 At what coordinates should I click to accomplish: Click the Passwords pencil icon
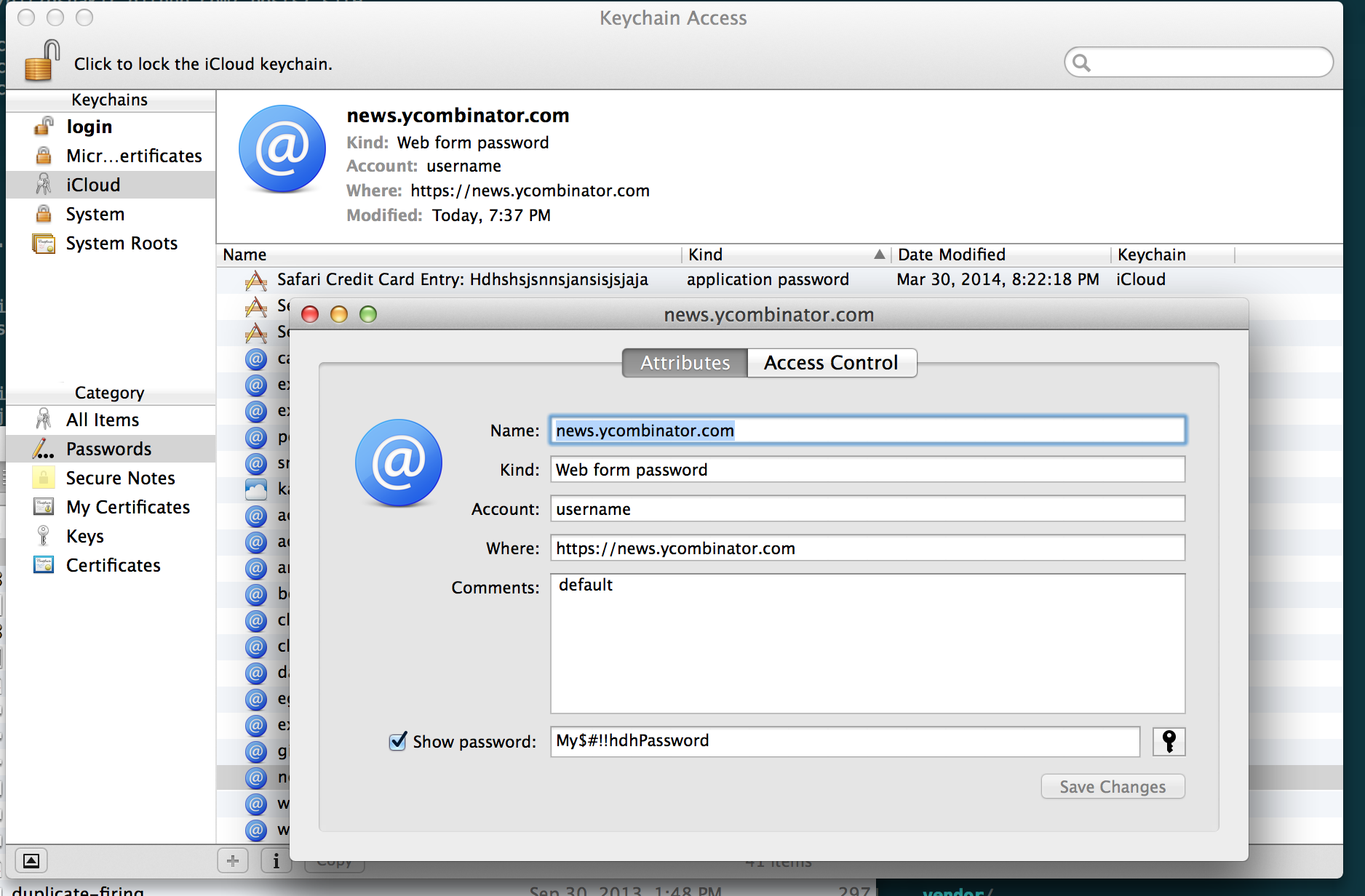click(44, 449)
